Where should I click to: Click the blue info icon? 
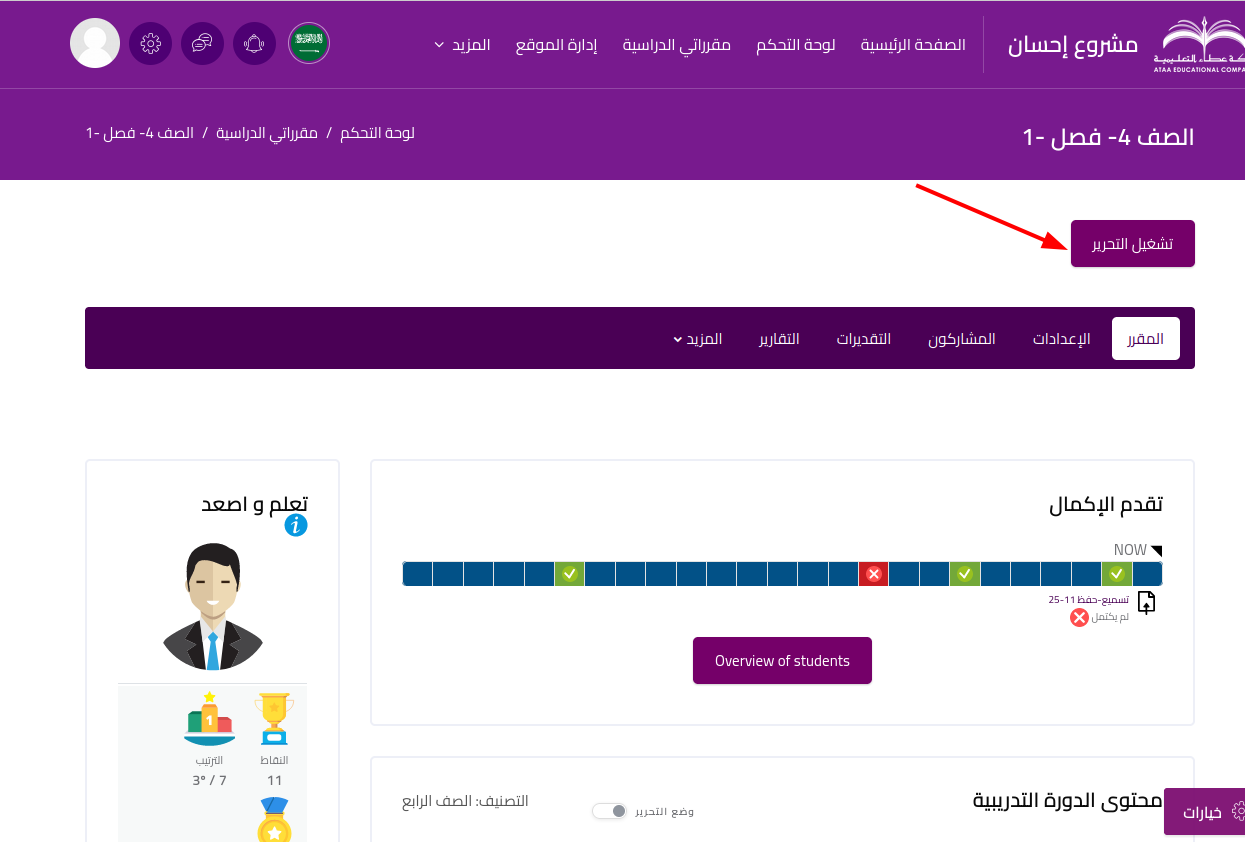click(296, 525)
